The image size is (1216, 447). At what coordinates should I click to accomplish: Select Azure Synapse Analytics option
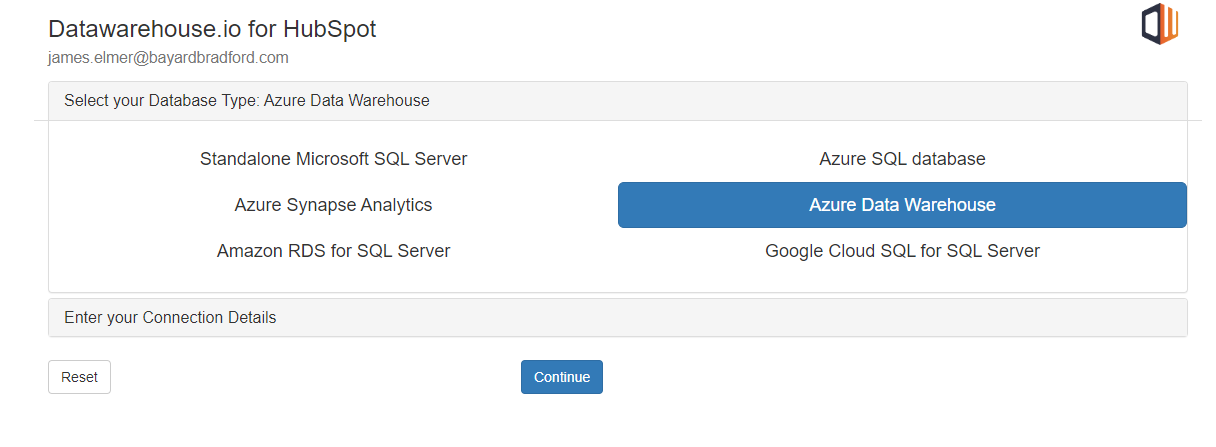coord(333,205)
